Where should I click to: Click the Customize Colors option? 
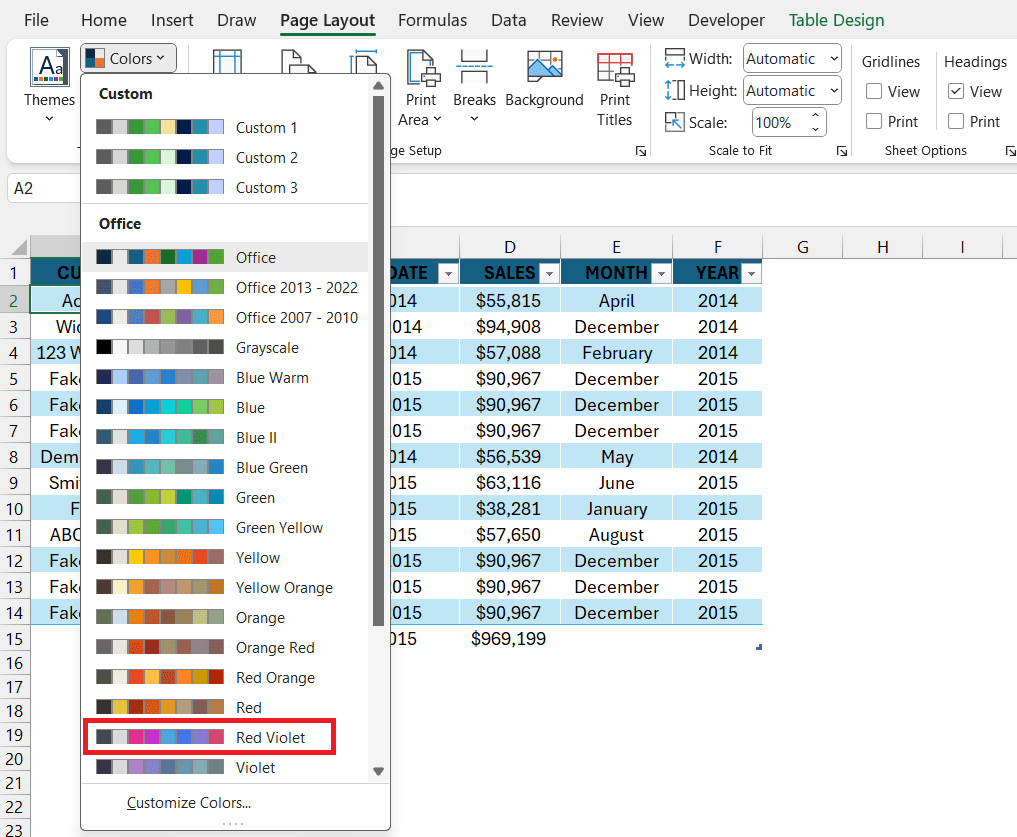[x=188, y=802]
